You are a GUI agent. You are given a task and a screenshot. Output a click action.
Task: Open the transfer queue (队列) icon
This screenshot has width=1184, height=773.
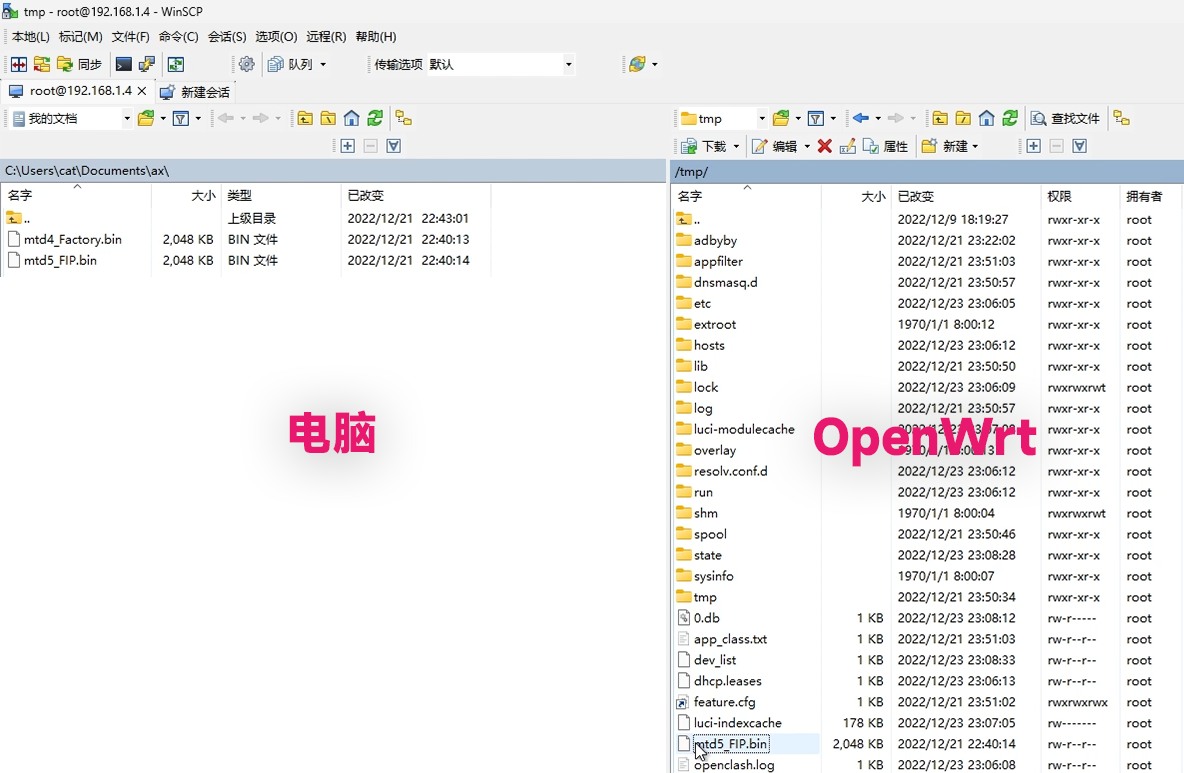(290, 63)
